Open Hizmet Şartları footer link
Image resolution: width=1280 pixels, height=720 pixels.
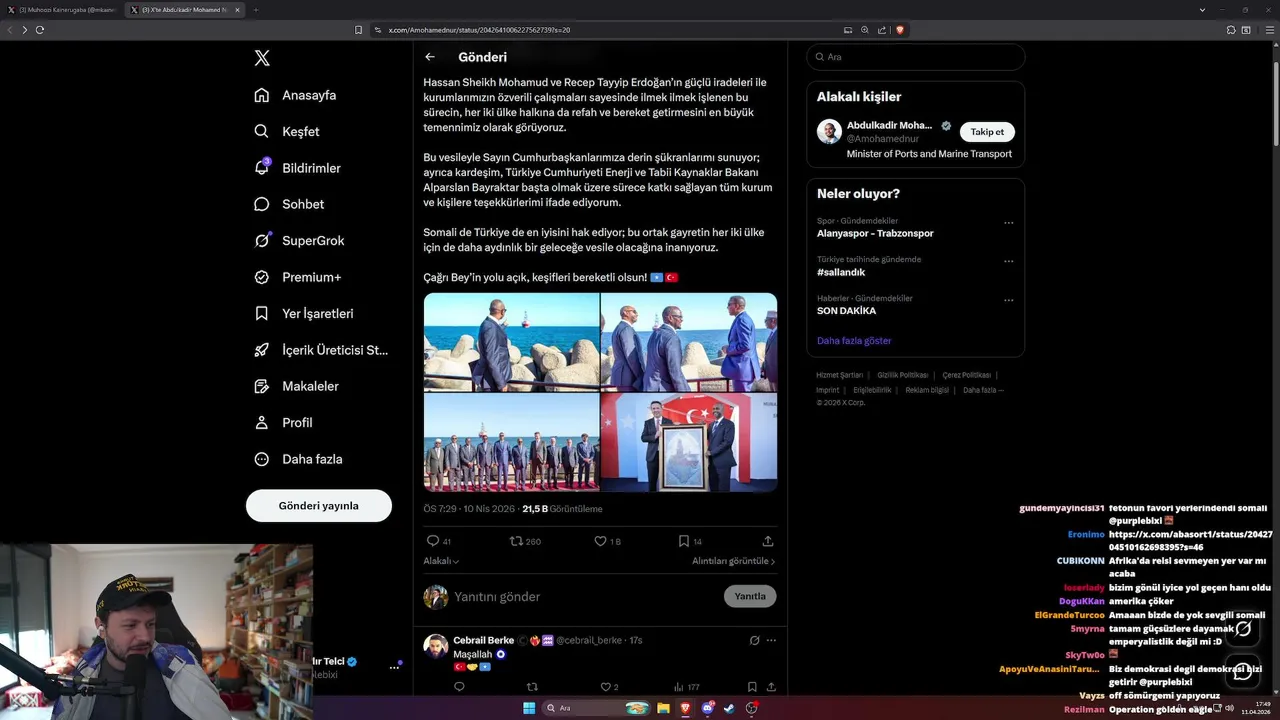(839, 375)
